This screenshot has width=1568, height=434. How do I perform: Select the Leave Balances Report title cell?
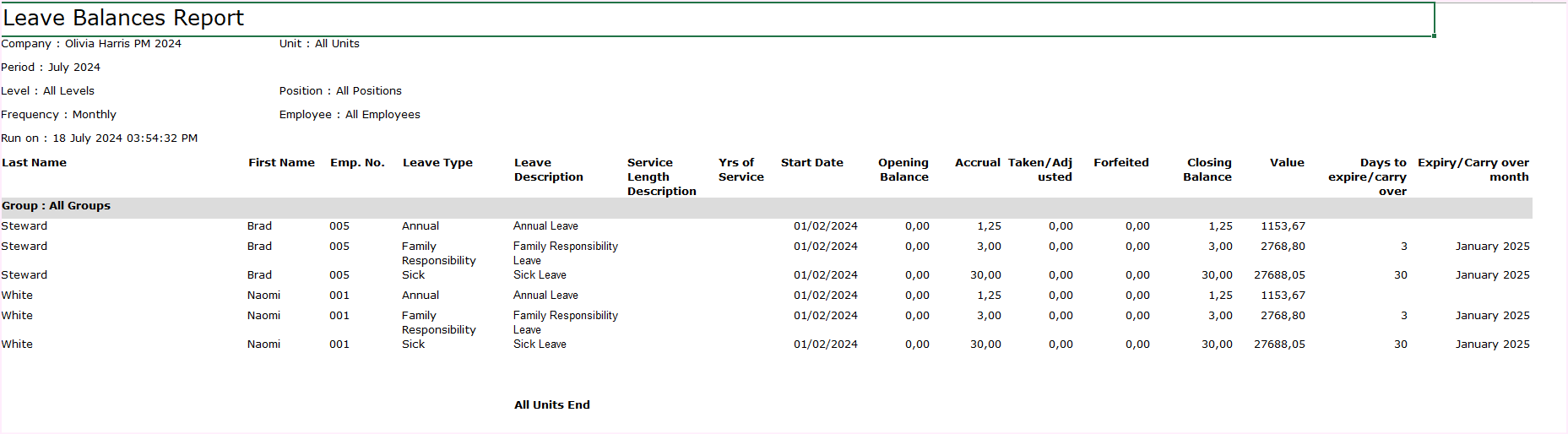(123, 19)
